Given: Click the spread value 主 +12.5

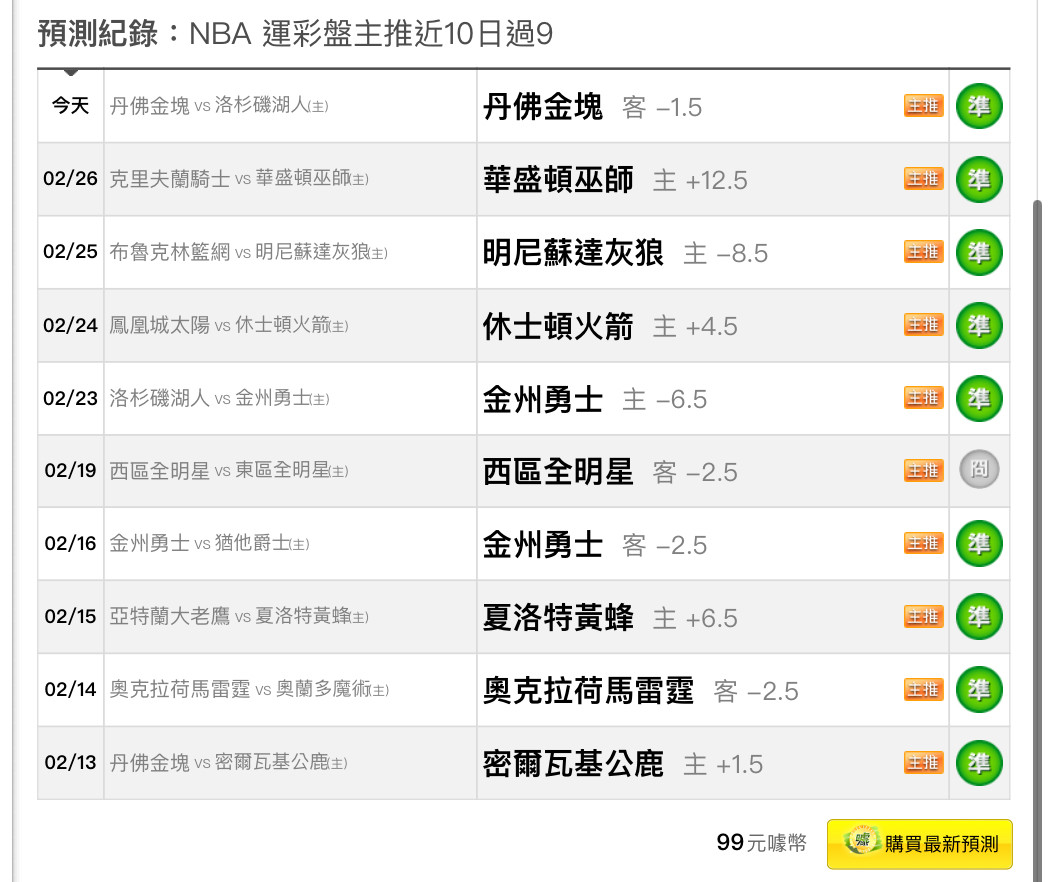Looking at the screenshot, I should [x=700, y=180].
